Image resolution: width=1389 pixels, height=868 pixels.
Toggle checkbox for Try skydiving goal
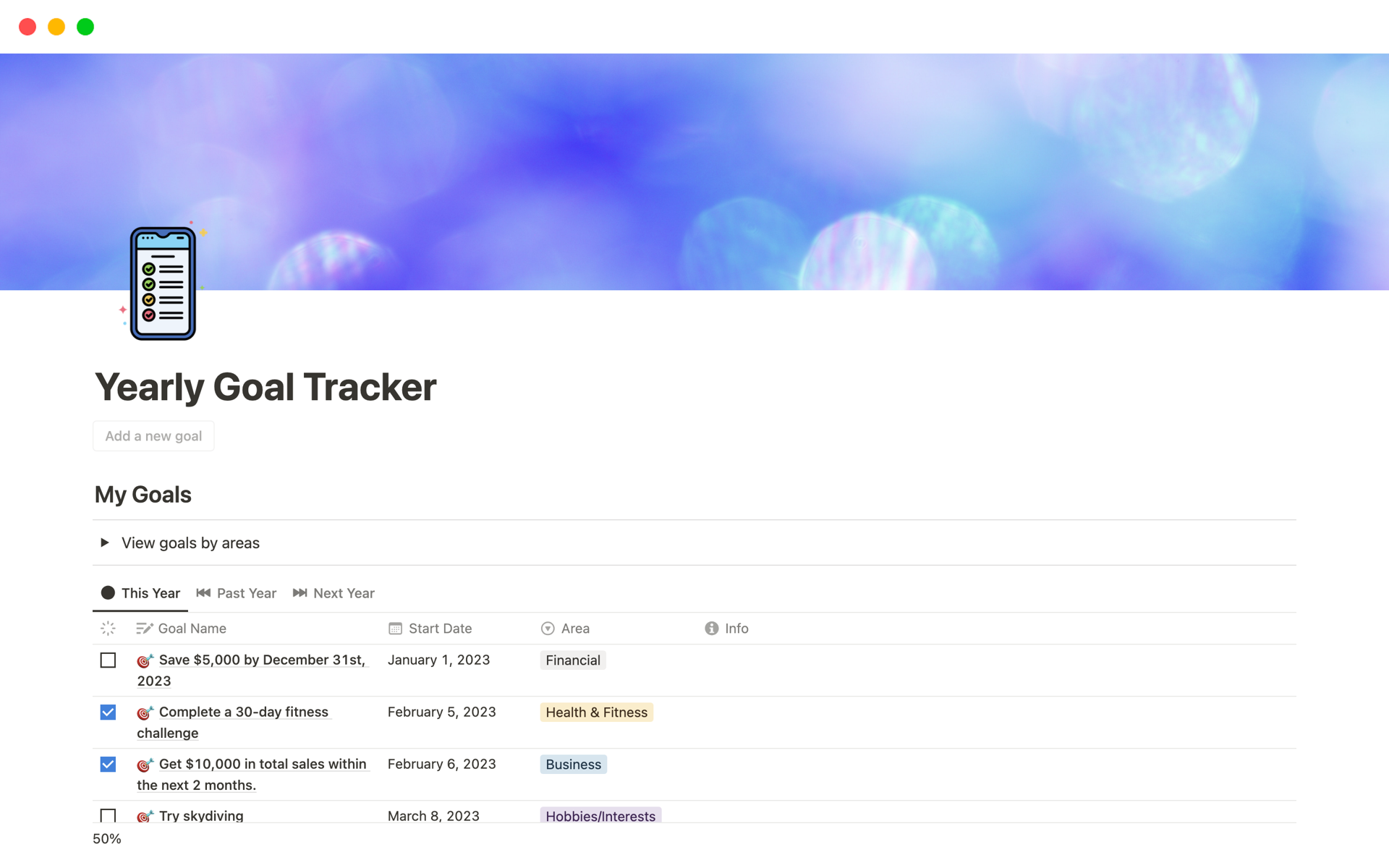click(108, 816)
